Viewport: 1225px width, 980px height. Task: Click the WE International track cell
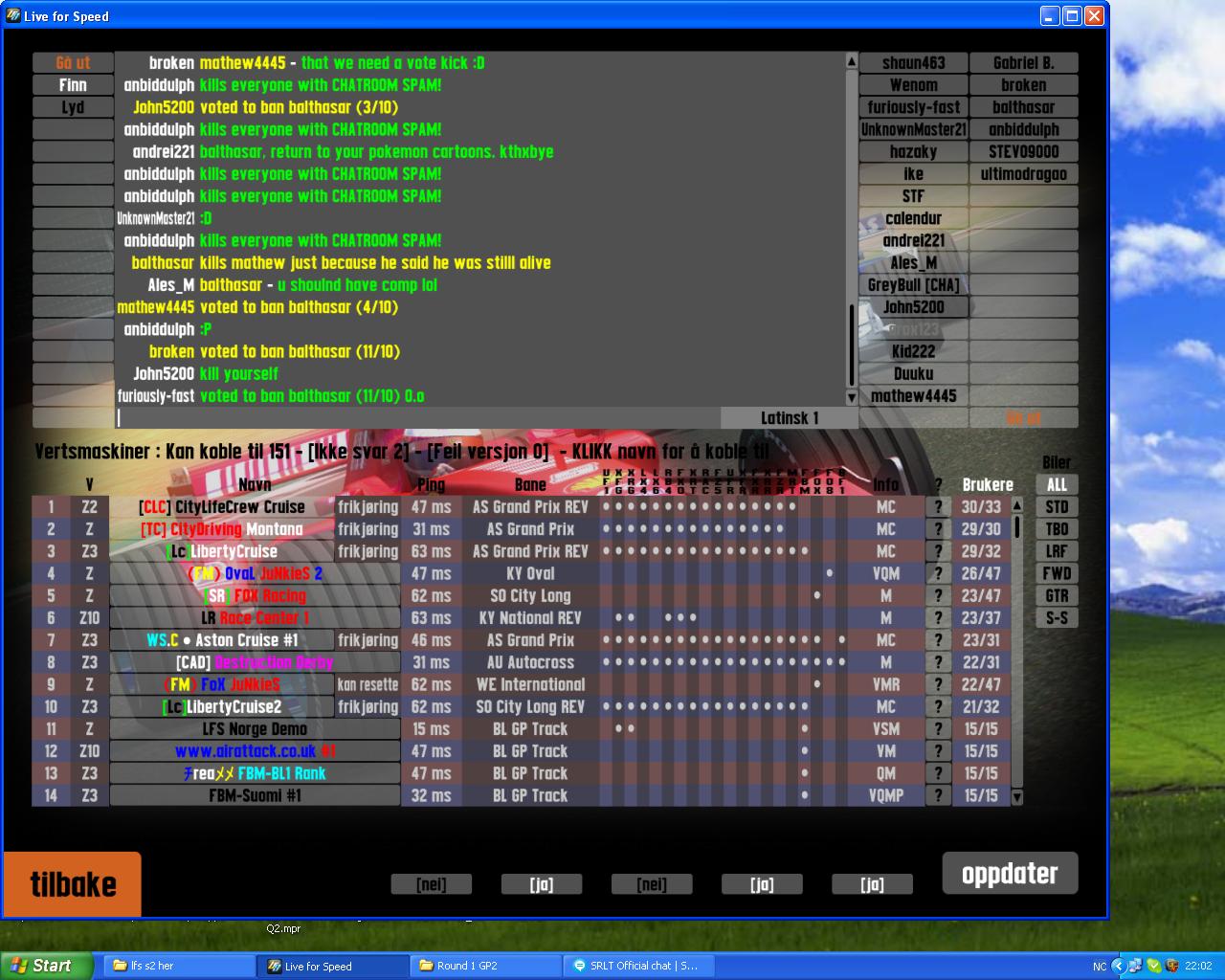tap(530, 684)
